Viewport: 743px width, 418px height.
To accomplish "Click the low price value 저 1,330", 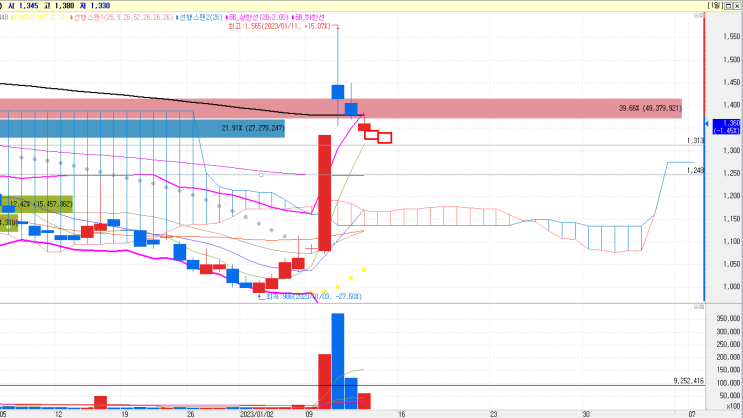I will point(95,6).
